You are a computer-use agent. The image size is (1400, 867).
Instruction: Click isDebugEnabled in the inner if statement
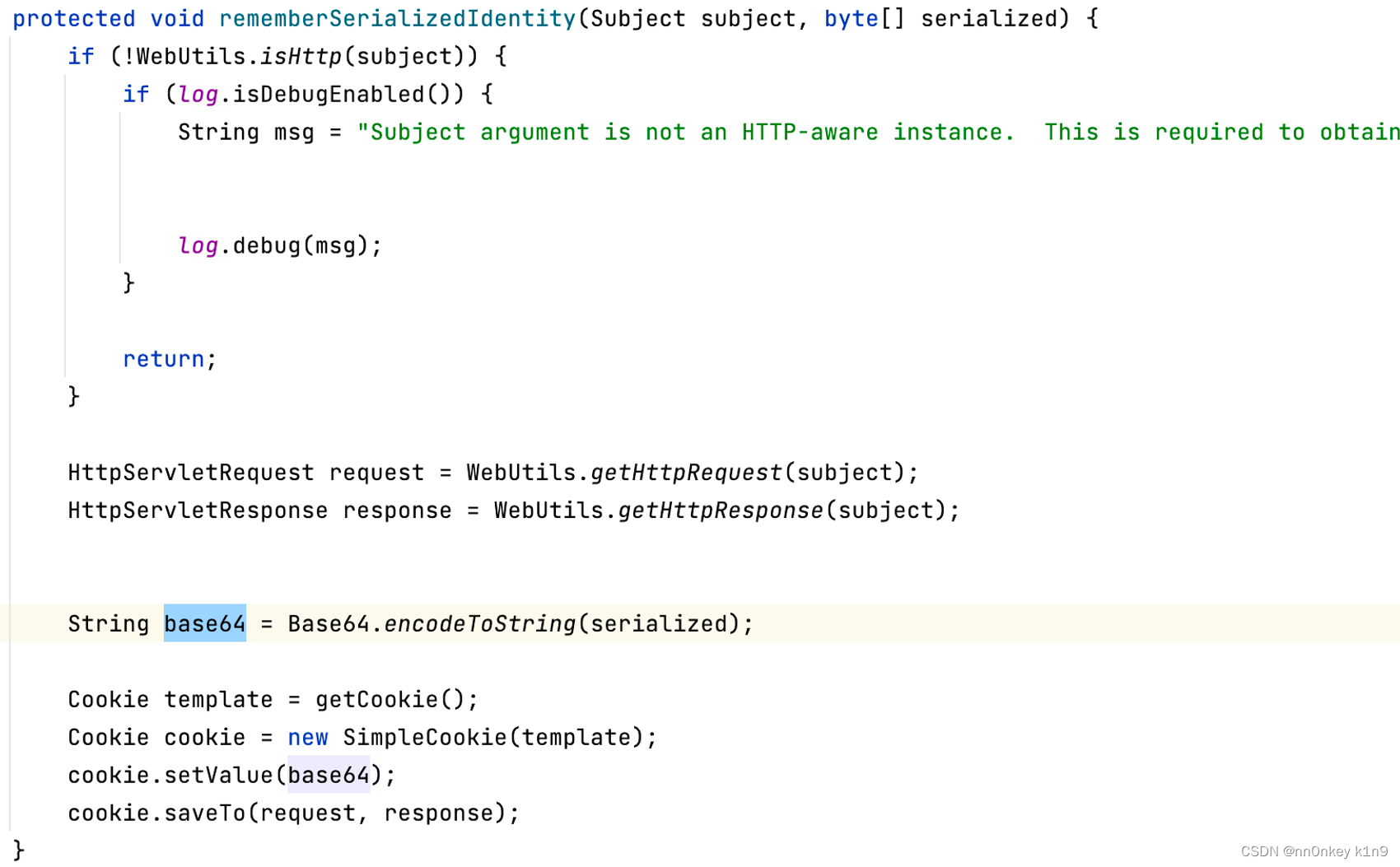pos(328,94)
